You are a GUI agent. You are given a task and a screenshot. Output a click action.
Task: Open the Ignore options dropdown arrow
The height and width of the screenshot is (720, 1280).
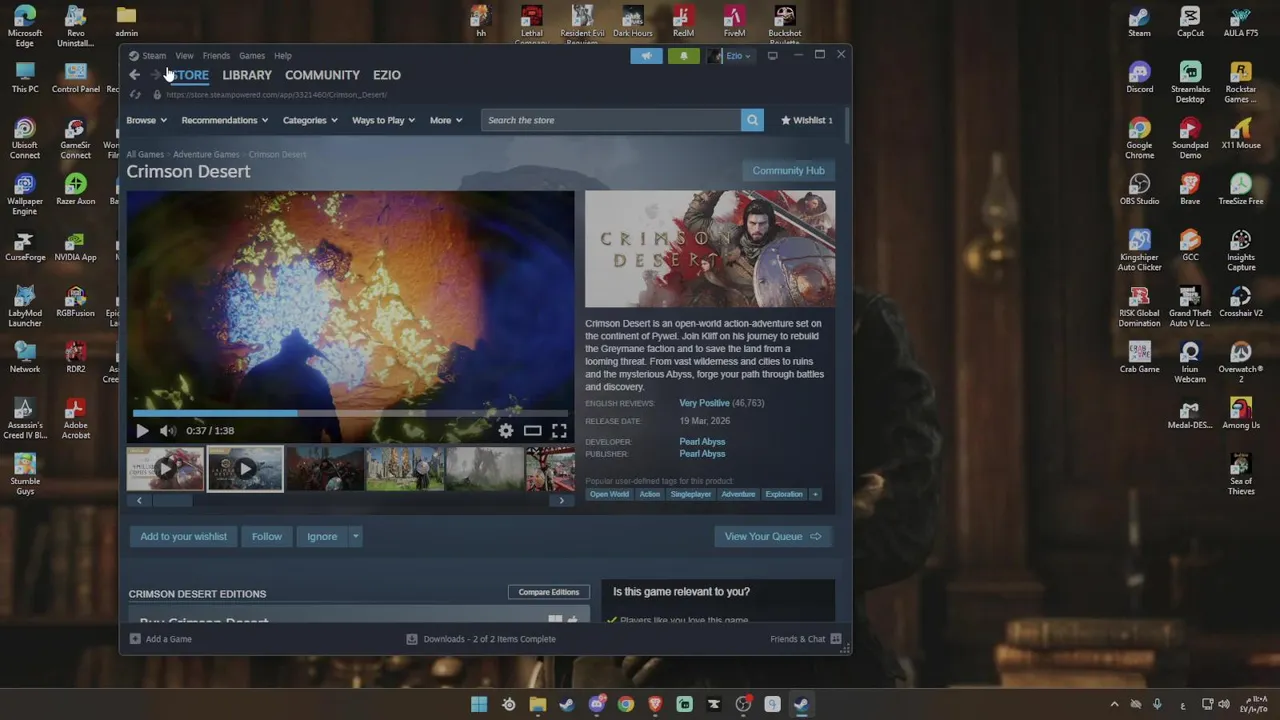(x=355, y=537)
